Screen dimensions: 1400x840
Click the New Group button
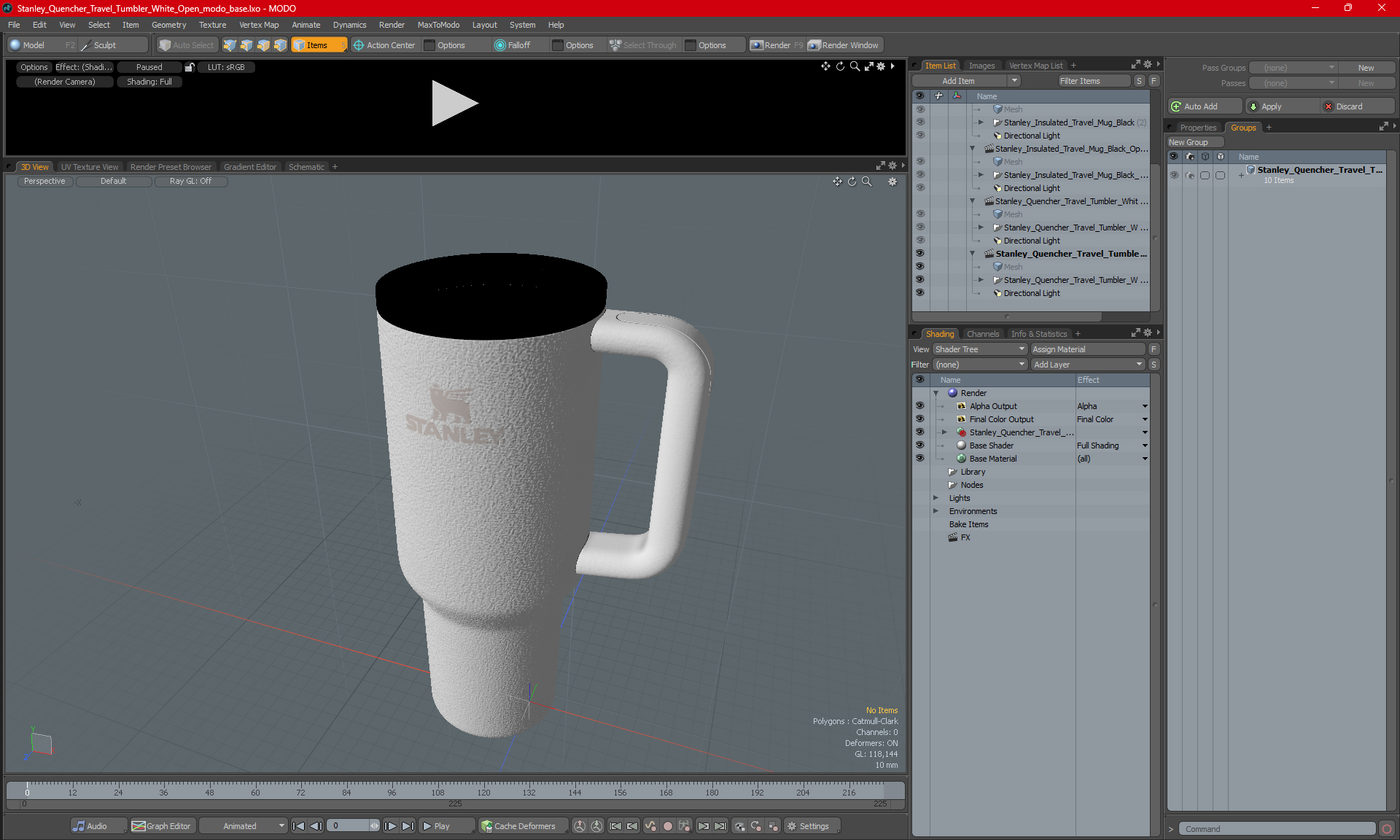(1194, 142)
